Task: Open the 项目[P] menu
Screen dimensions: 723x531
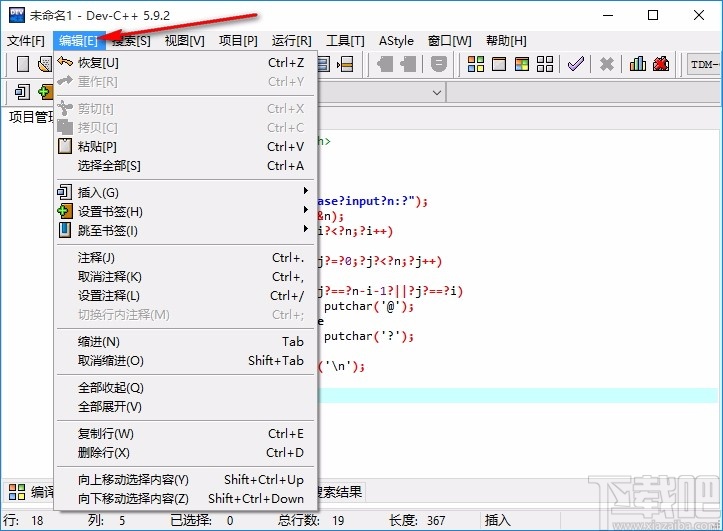Action: point(238,41)
